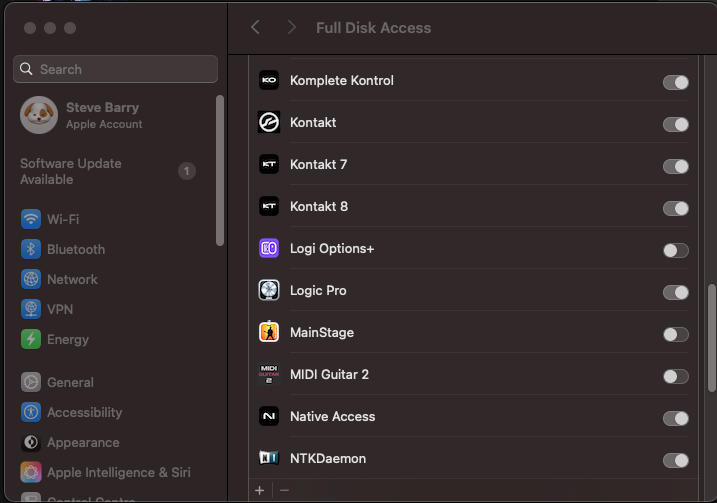The width and height of the screenshot is (717, 503).
Task: Select the Accessibility sidebar label
Action: coord(85,412)
